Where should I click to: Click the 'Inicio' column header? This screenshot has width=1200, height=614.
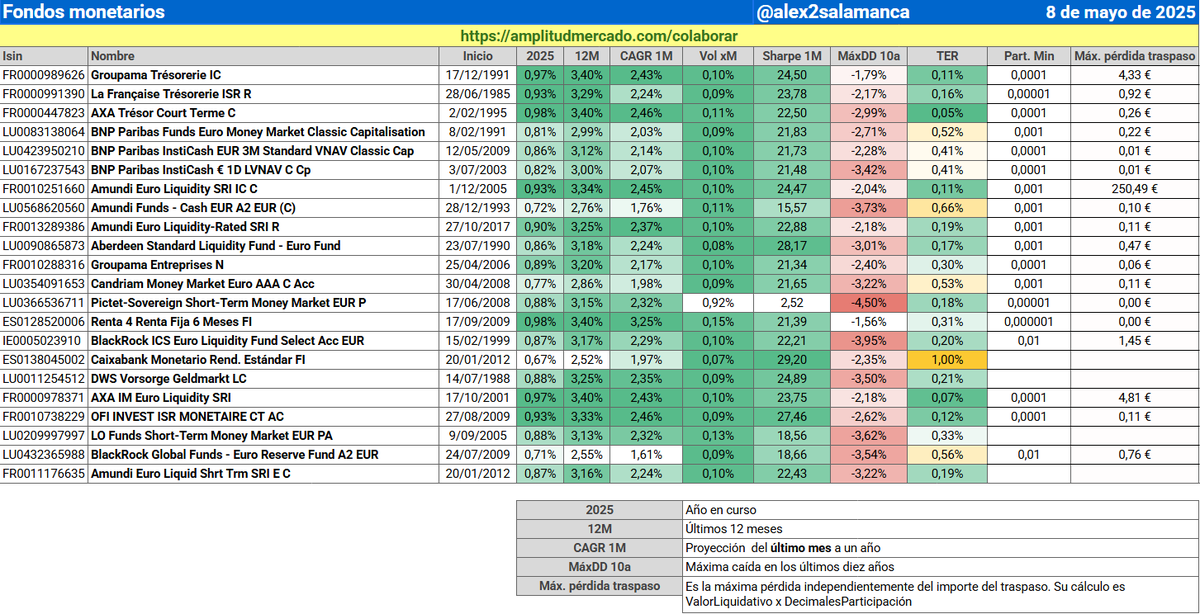coord(478,56)
